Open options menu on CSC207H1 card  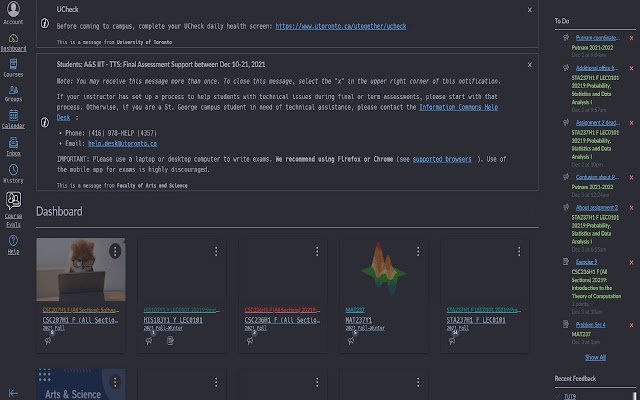coord(115,251)
